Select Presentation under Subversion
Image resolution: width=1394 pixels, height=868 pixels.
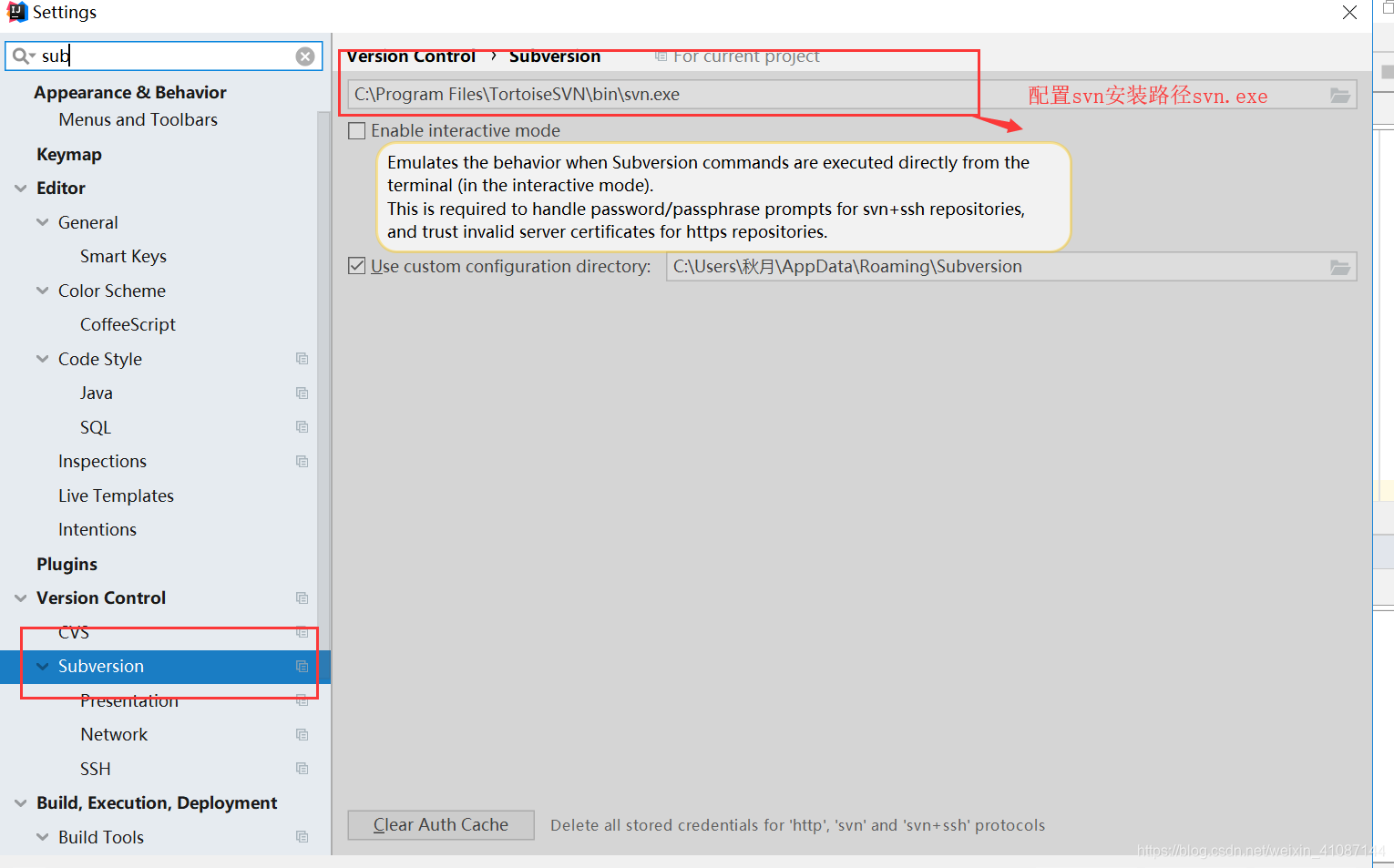click(x=129, y=700)
